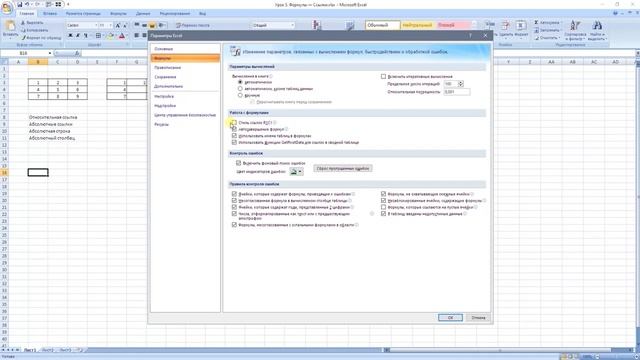Toggle background error checking checkbox
Viewport: 640px width, 360px height.
tap(239, 163)
